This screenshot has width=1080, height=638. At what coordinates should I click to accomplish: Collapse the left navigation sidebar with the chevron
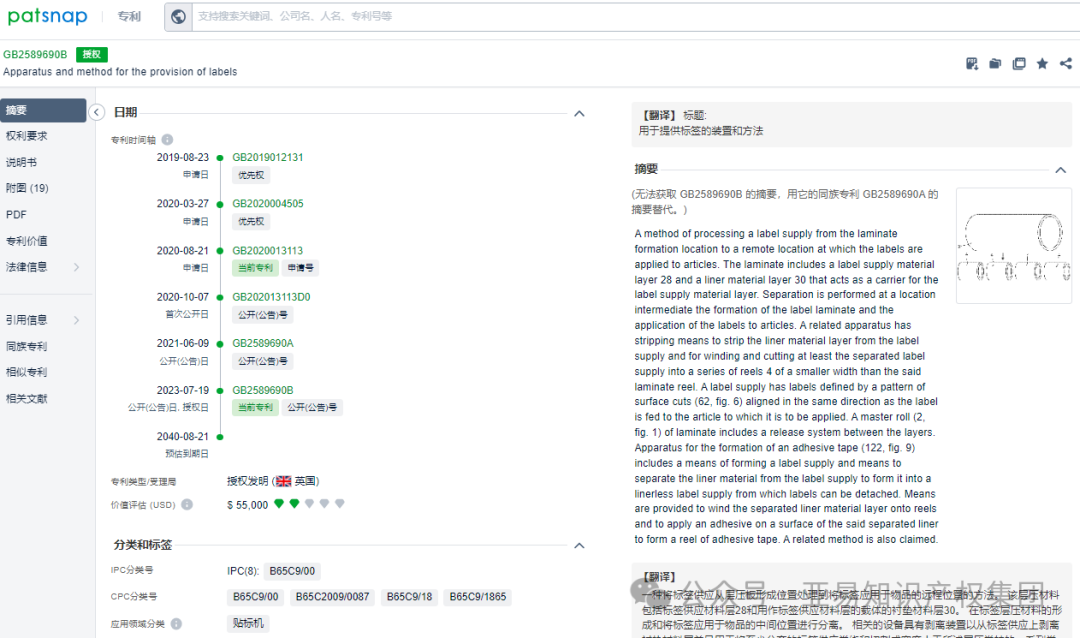[97, 113]
